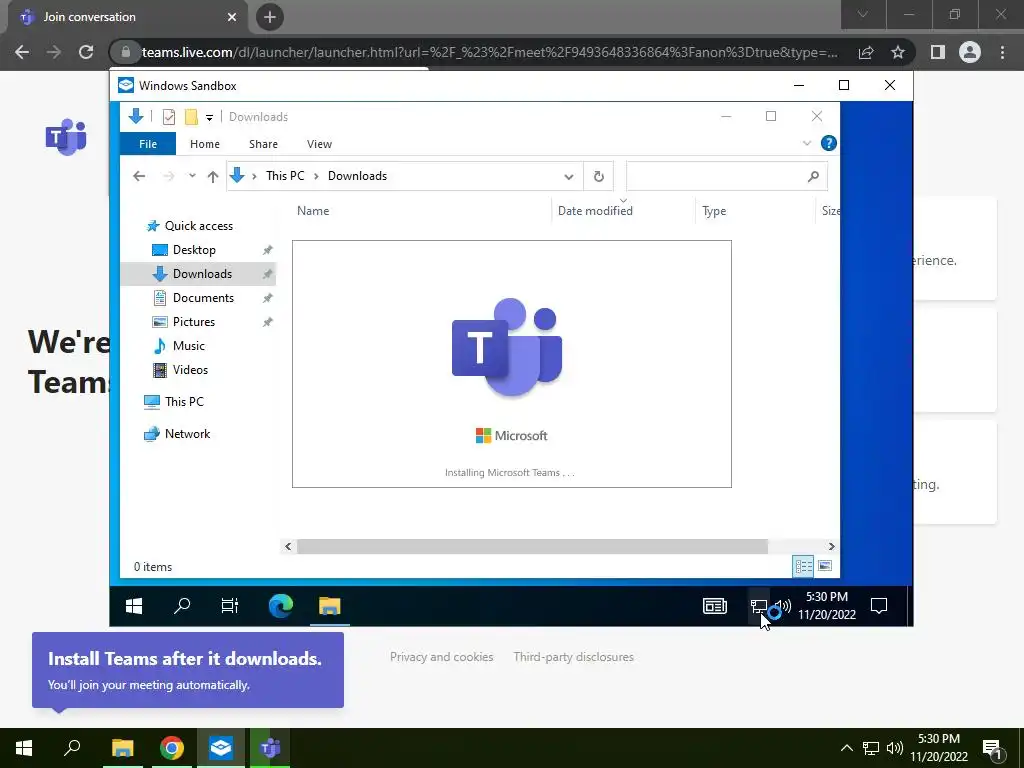
Task: Click the sandbox volume speaker icon
Action: pos(784,607)
